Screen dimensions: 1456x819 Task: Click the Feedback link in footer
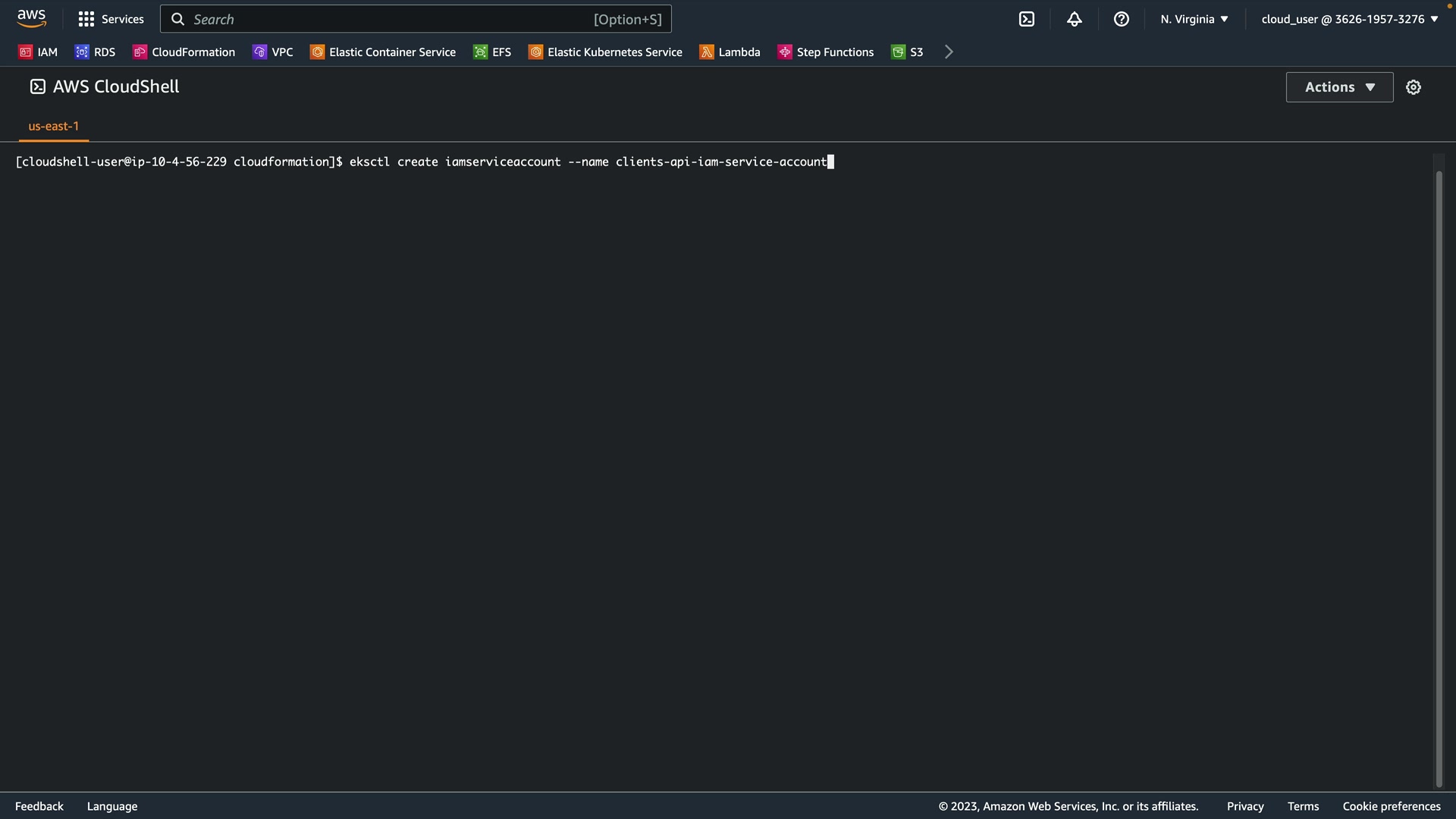click(39, 806)
